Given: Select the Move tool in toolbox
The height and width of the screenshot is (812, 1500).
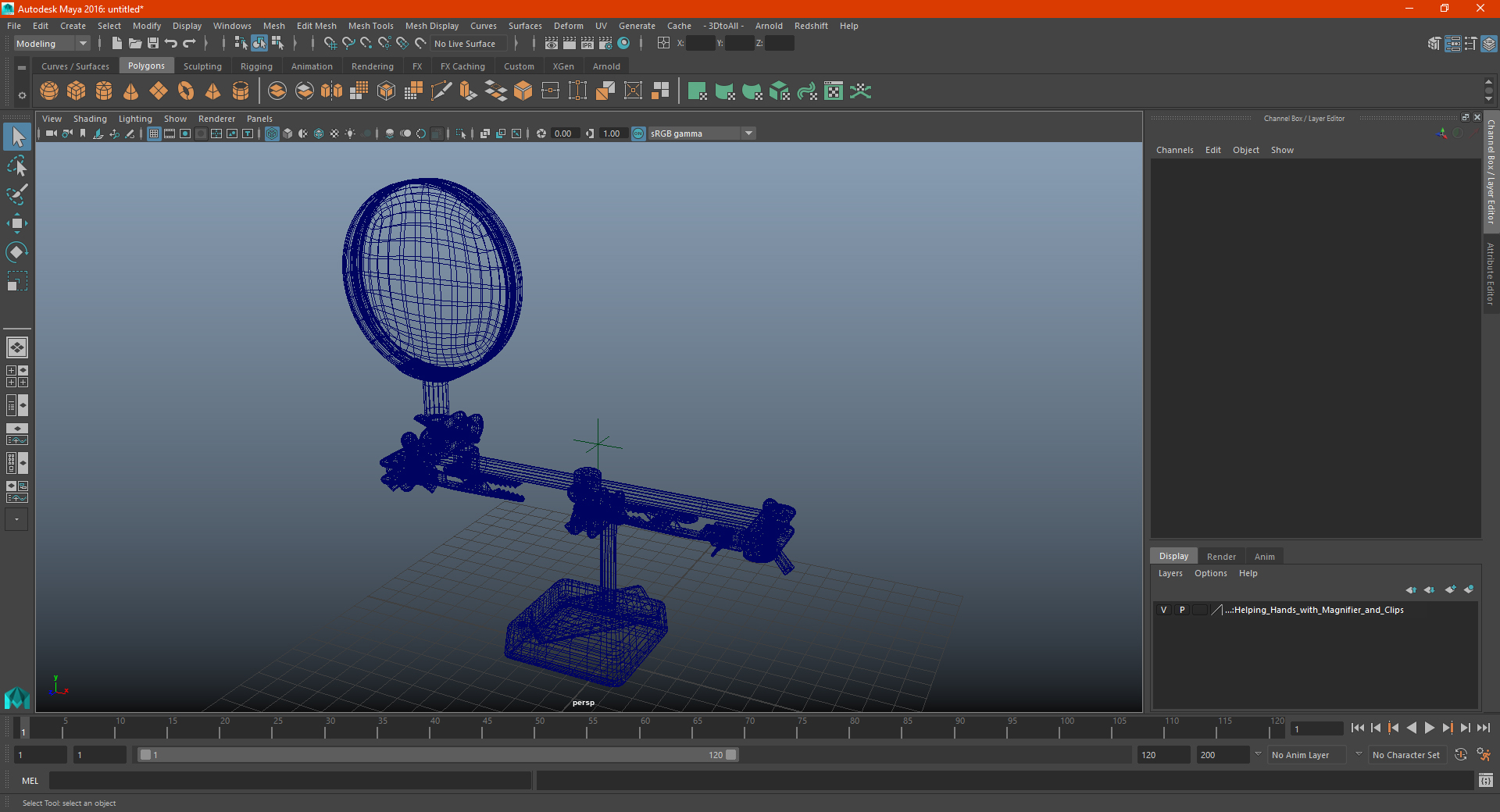Looking at the screenshot, I should point(17,223).
